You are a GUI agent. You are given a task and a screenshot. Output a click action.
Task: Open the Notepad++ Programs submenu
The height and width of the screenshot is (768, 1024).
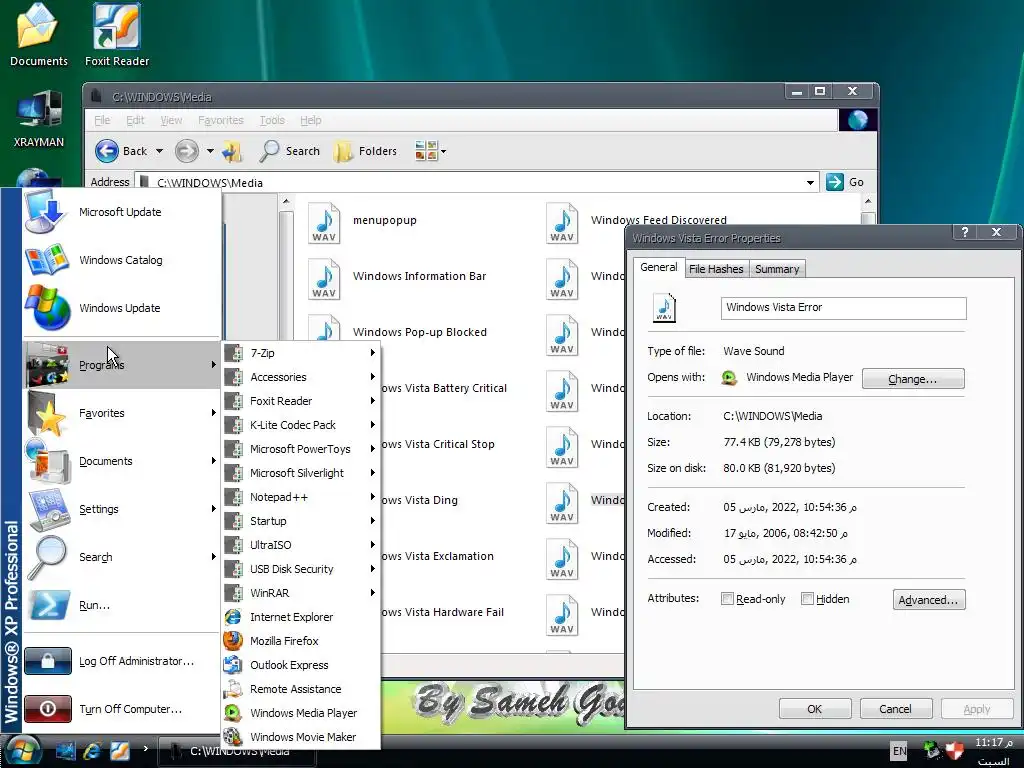coord(301,497)
